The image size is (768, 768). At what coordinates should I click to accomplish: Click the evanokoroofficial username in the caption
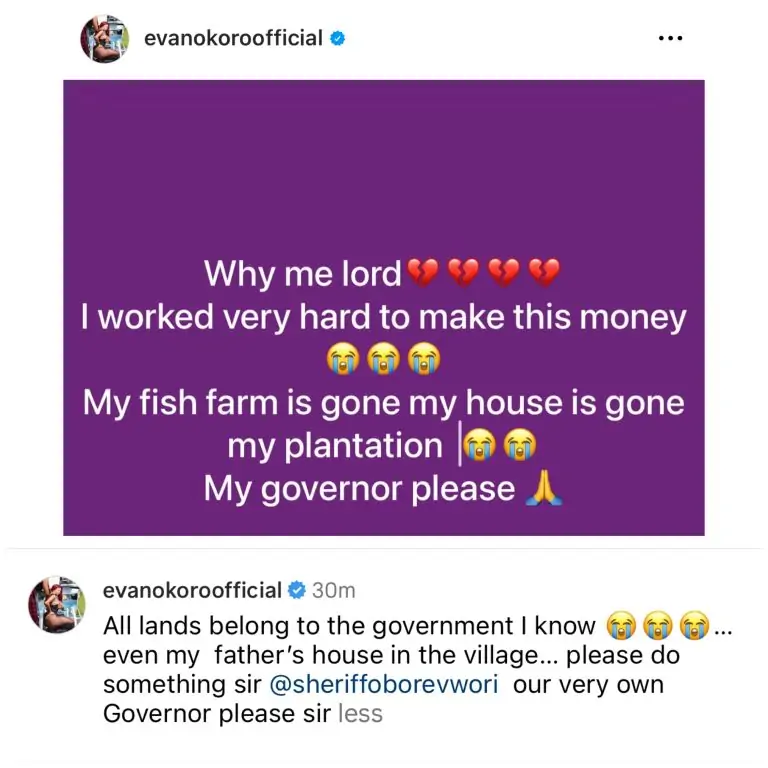pos(192,591)
